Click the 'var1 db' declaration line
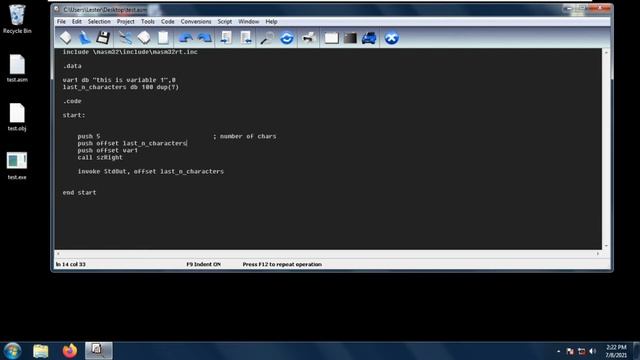Viewport: 640px width, 360px height. click(119, 80)
